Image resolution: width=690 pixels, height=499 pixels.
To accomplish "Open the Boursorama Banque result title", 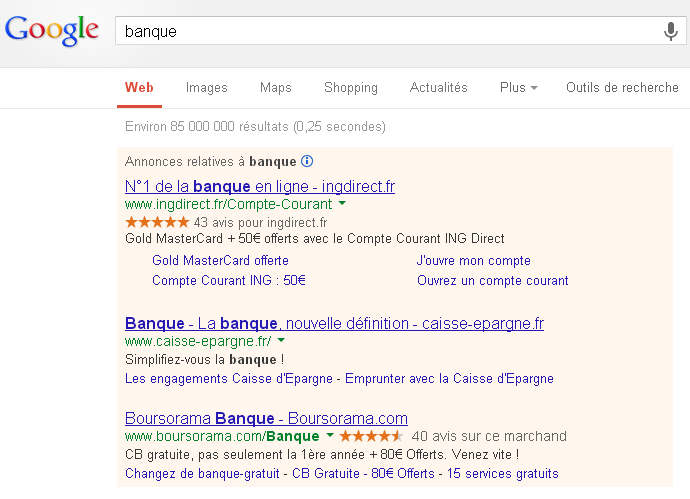I will pyautogui.click(x=266, y=418).
